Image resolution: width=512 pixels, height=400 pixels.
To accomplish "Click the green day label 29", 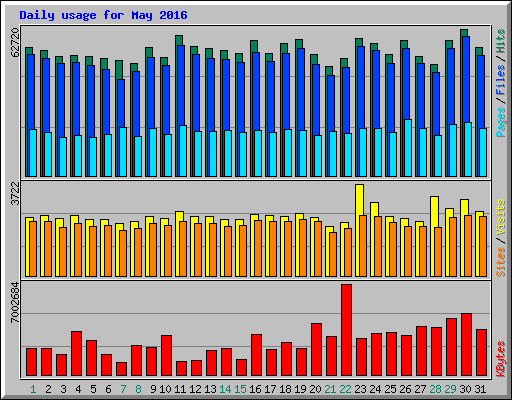I will pos(450,389).
